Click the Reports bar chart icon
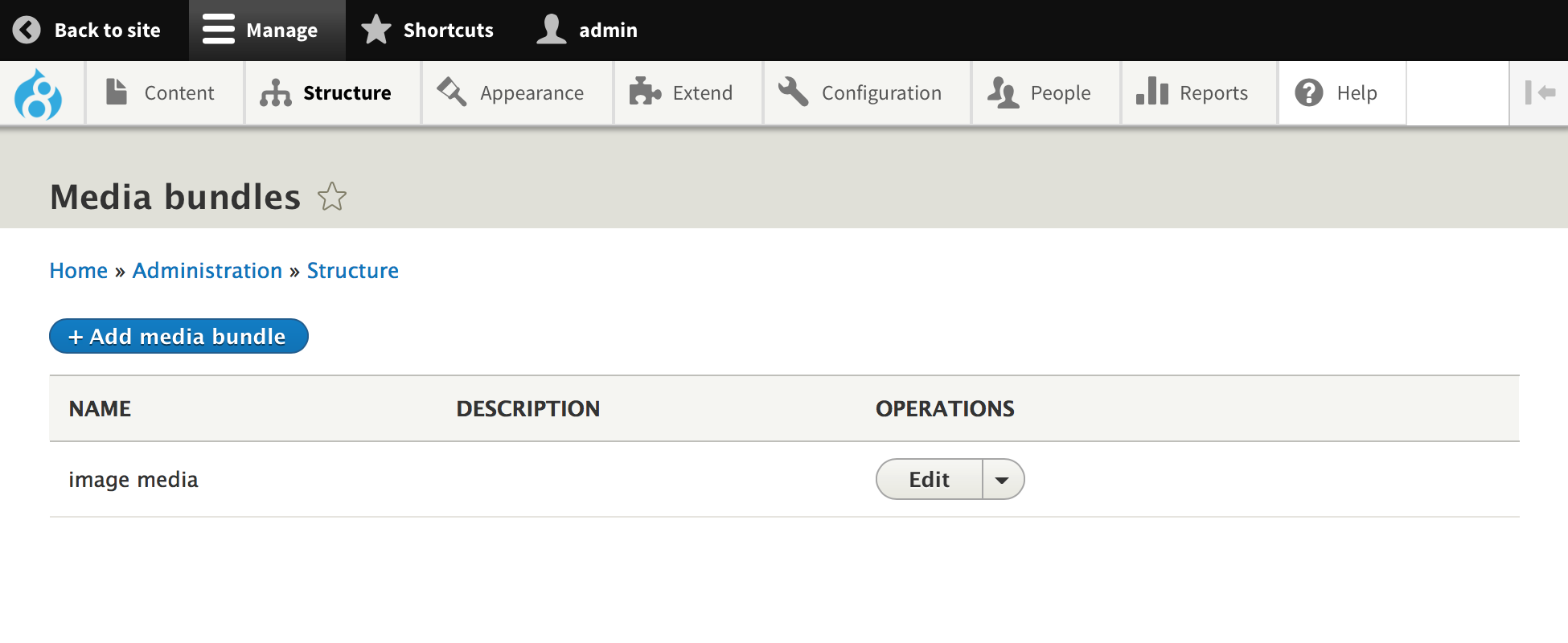1568x643 pixels. [1152, 91]
